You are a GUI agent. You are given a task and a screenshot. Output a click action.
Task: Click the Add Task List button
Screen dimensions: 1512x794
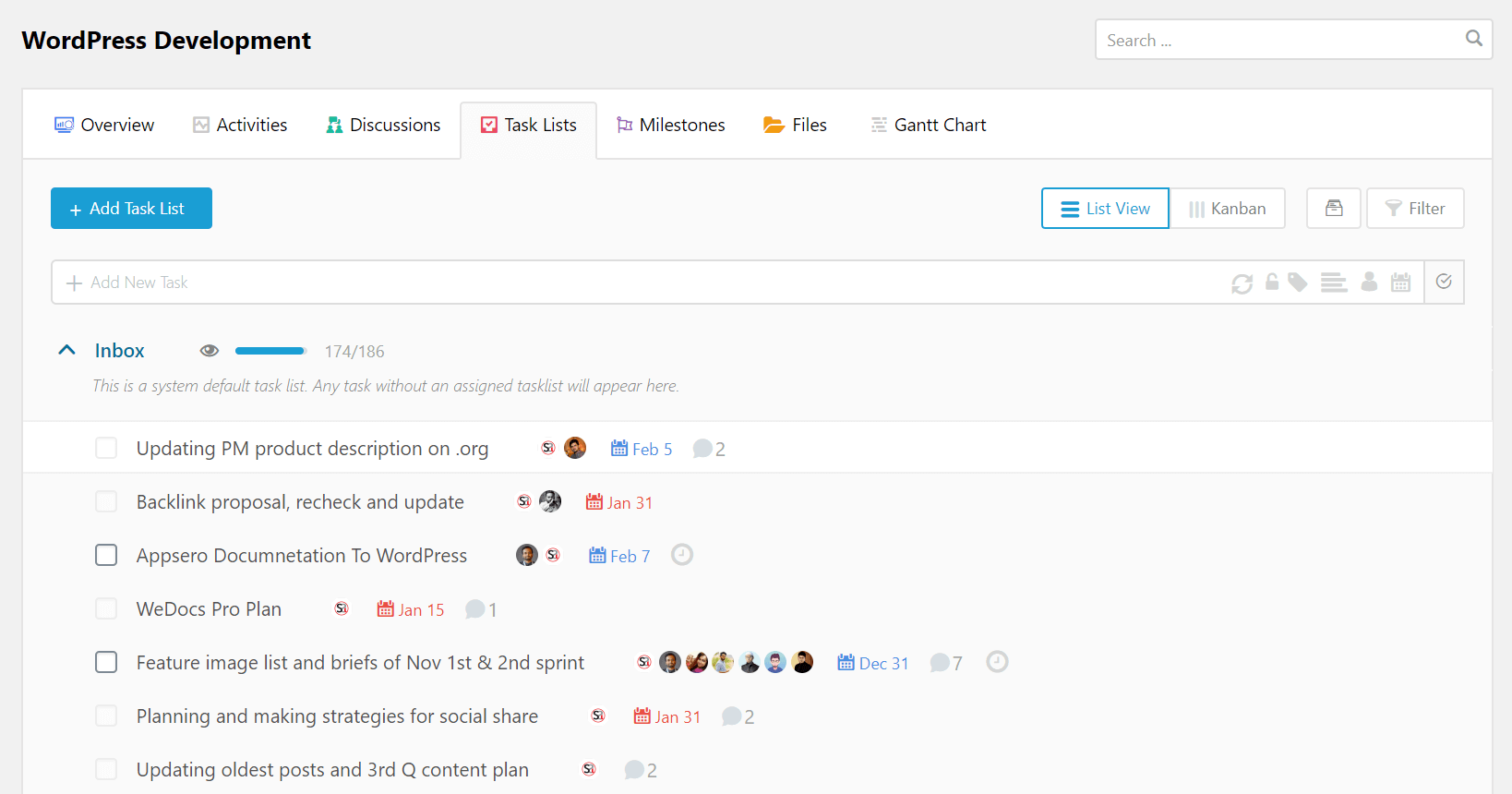(131, 209)
